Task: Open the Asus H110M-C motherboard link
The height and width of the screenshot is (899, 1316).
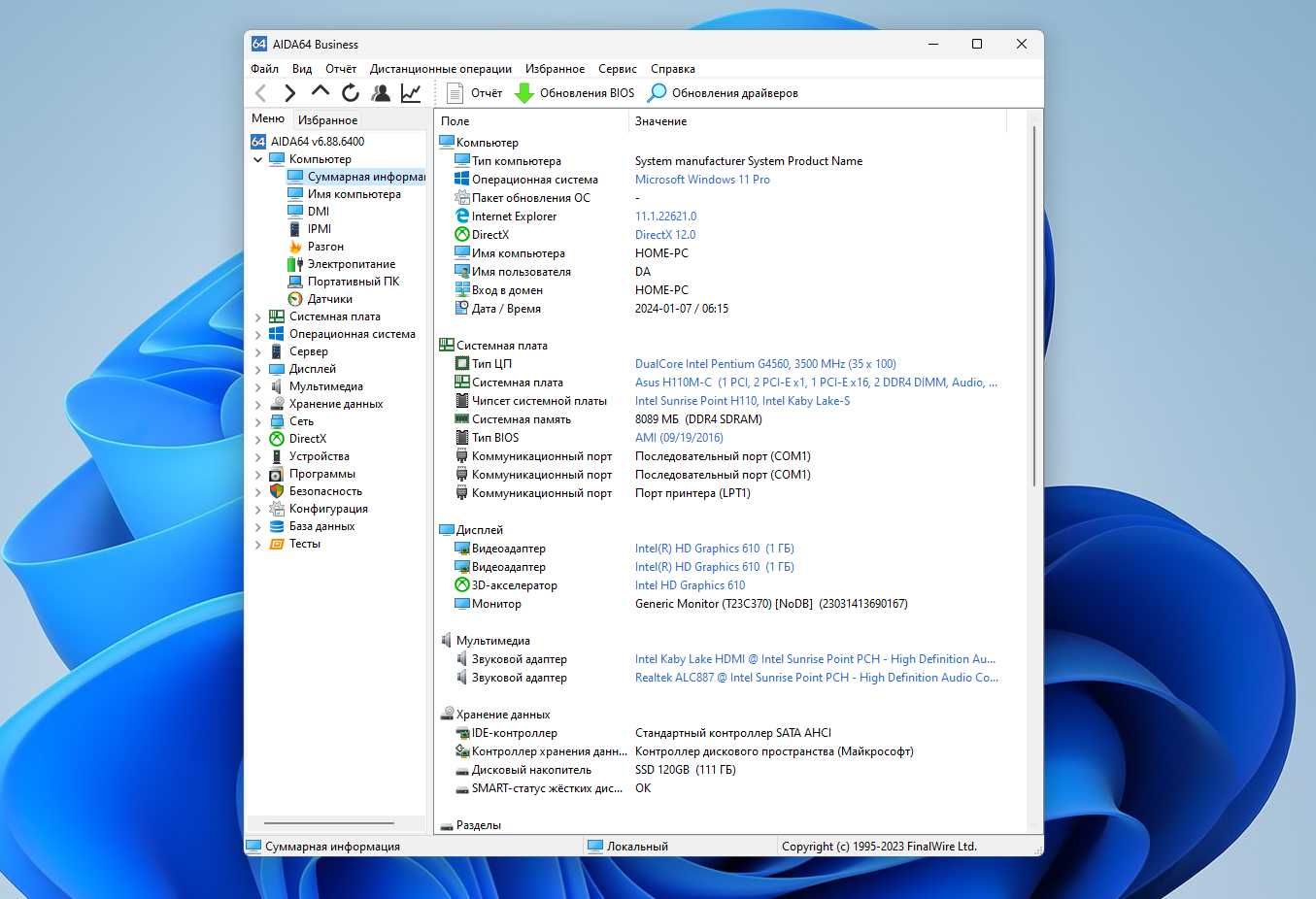Action: pyautogui.click(x=816, y=383)
